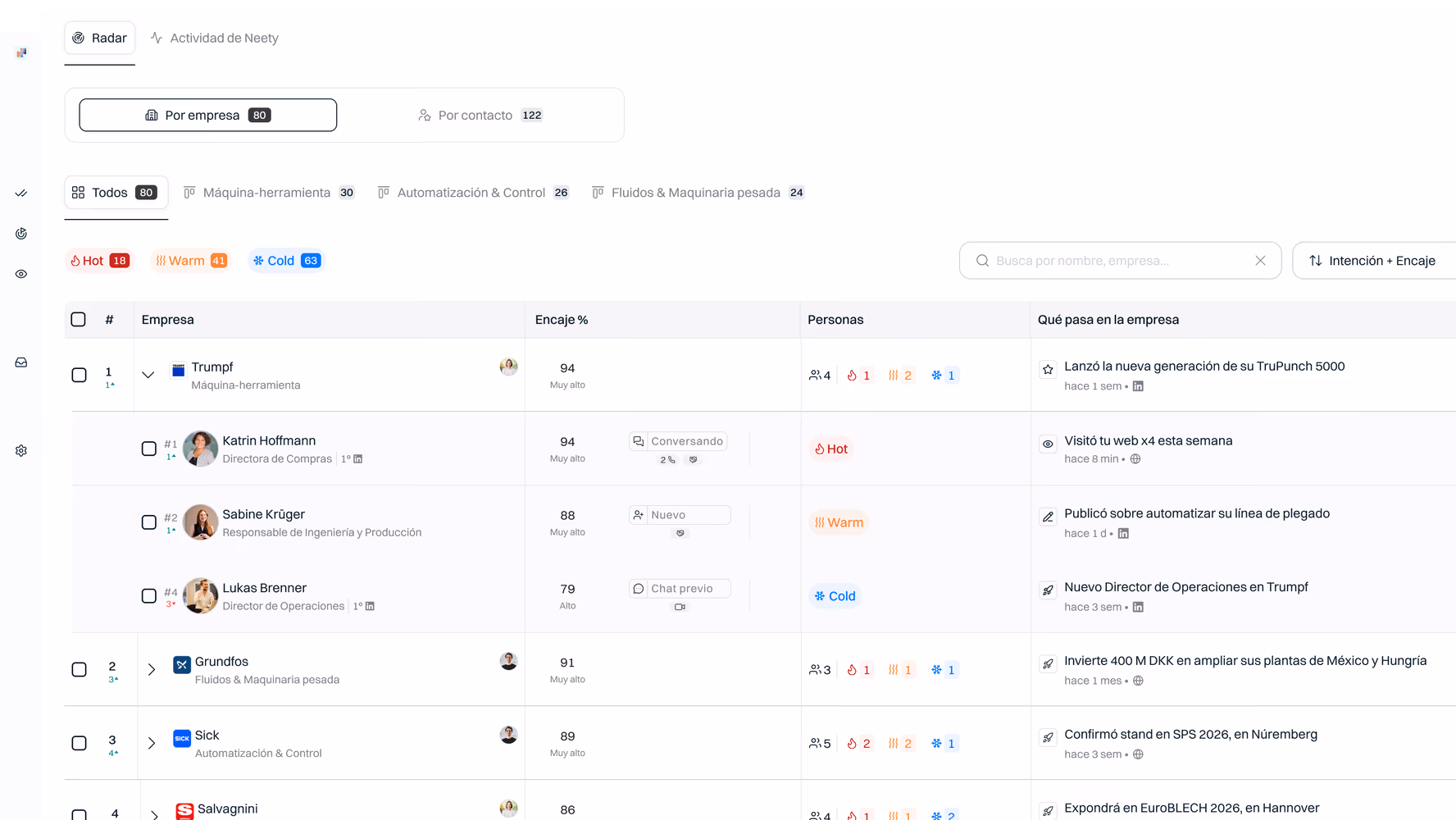Open the inbox icon in the sidebar

(21, 362)
